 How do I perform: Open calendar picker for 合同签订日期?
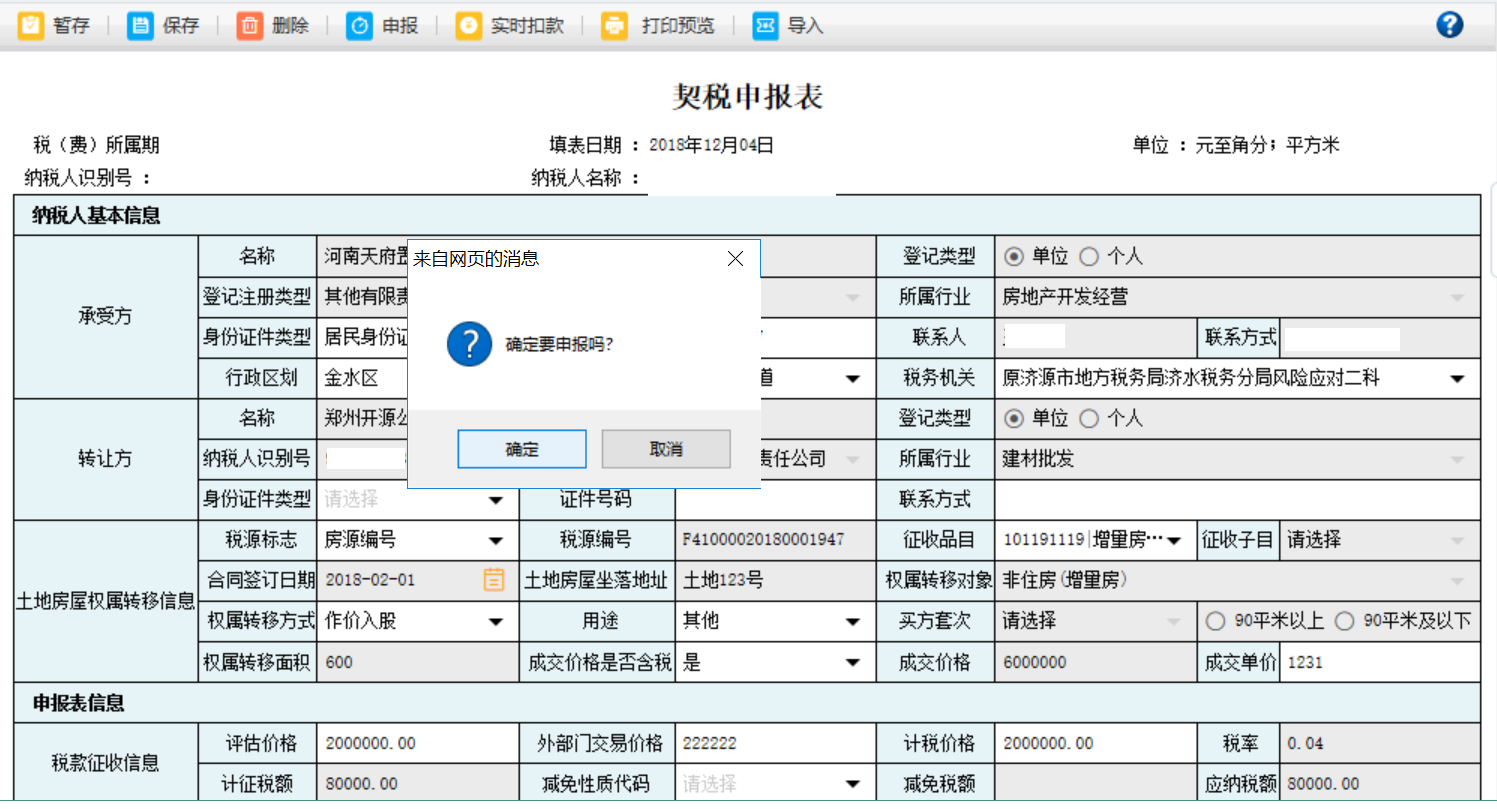point(494,580)
